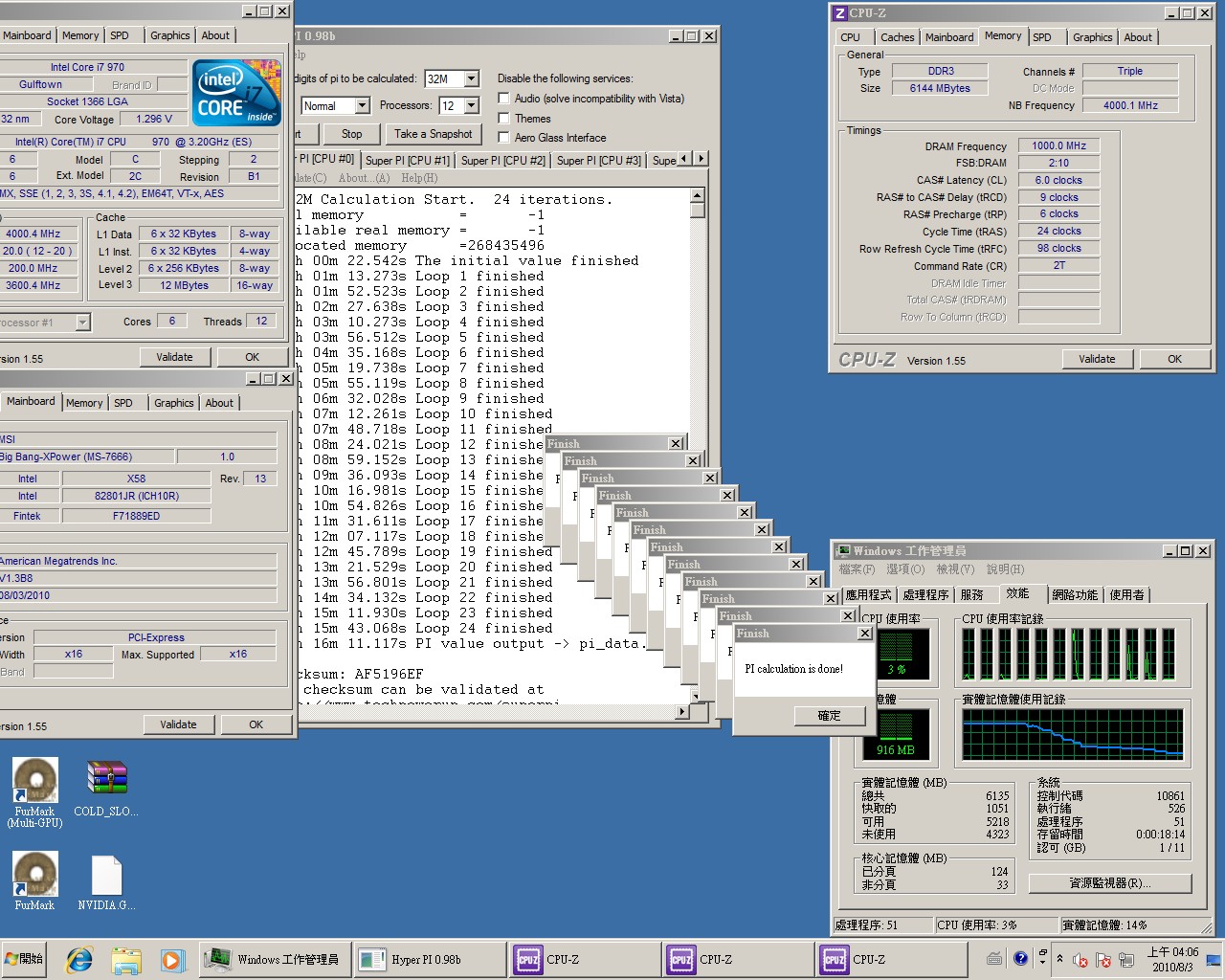Click the 實體記憶體使用記錄 graph

point(1073,735)
